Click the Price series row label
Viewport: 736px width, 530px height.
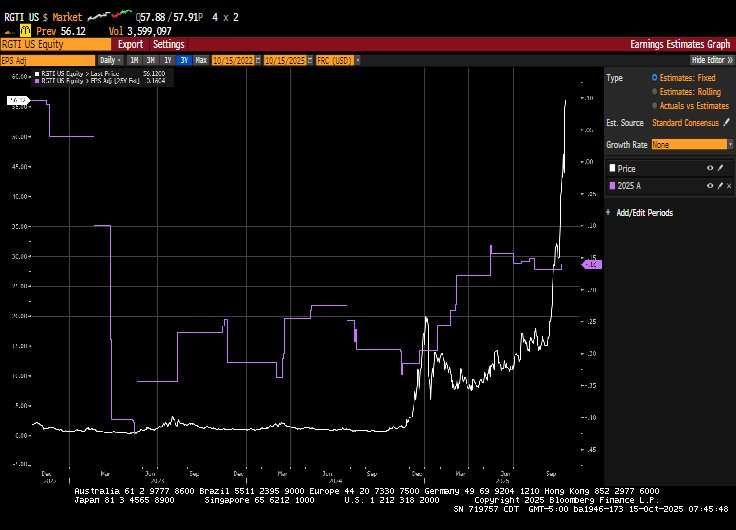[x=626, y=168]
